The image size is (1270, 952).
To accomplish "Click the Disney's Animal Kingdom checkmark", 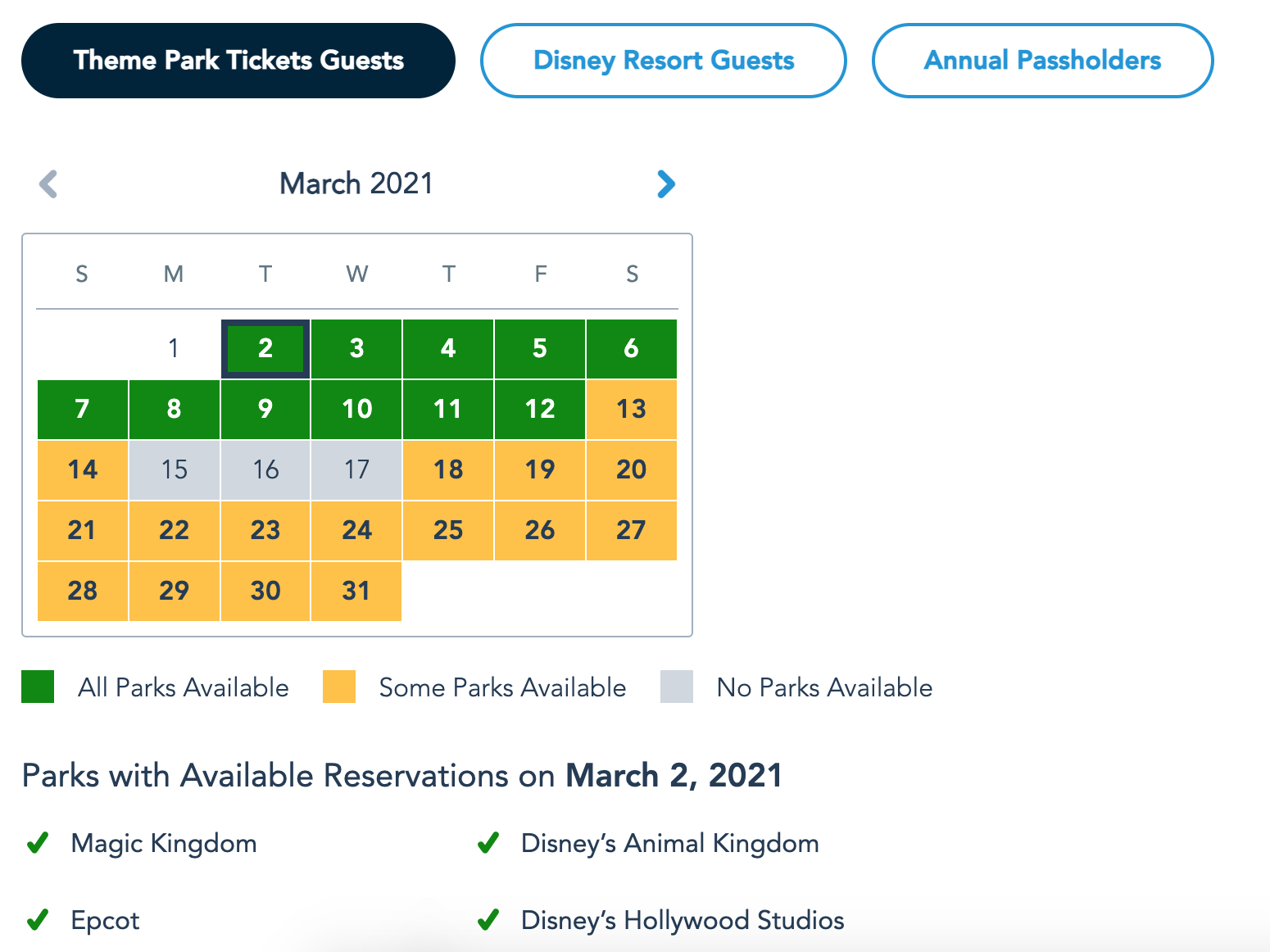I will click(488, 842).
